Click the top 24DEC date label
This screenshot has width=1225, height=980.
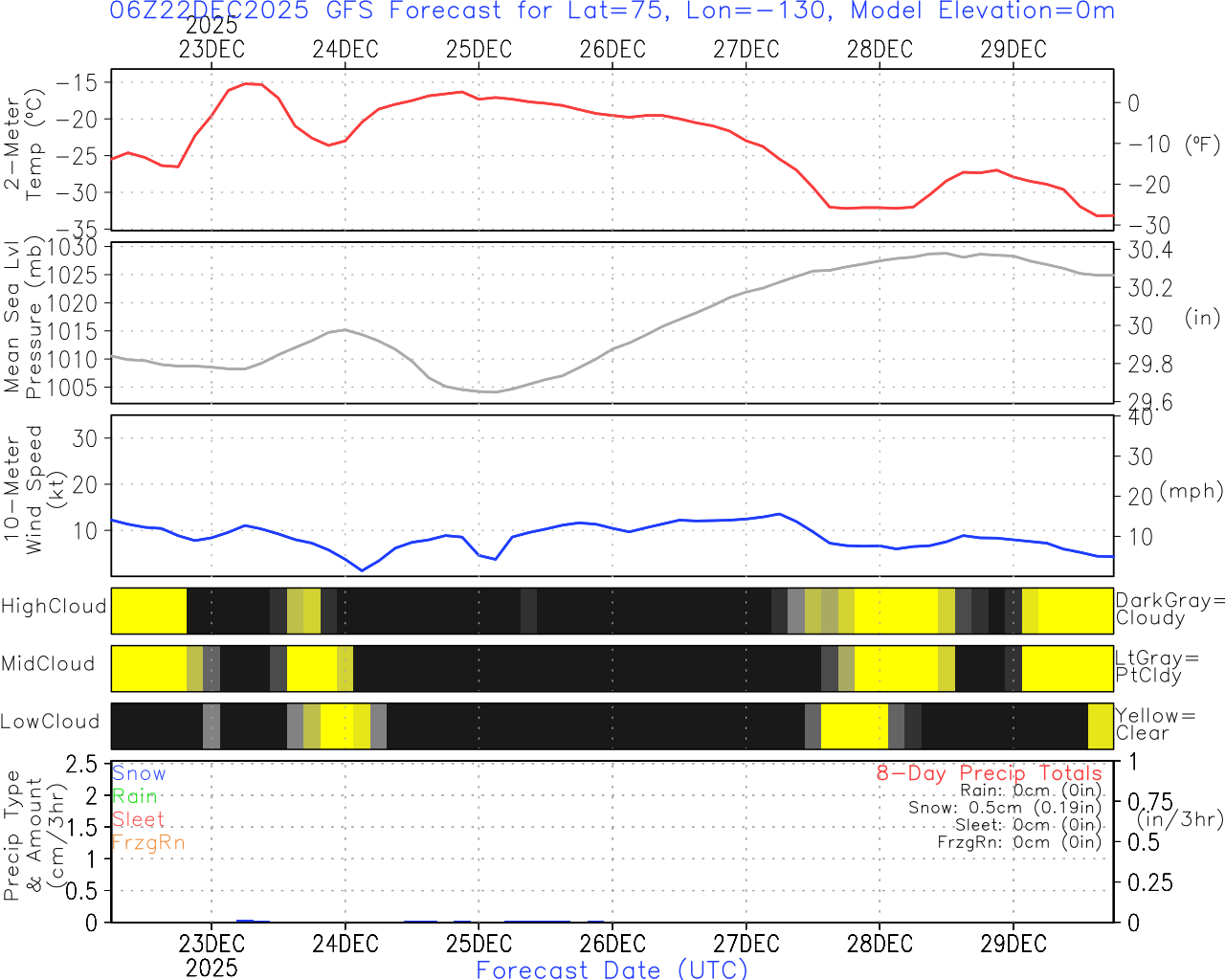345,49
